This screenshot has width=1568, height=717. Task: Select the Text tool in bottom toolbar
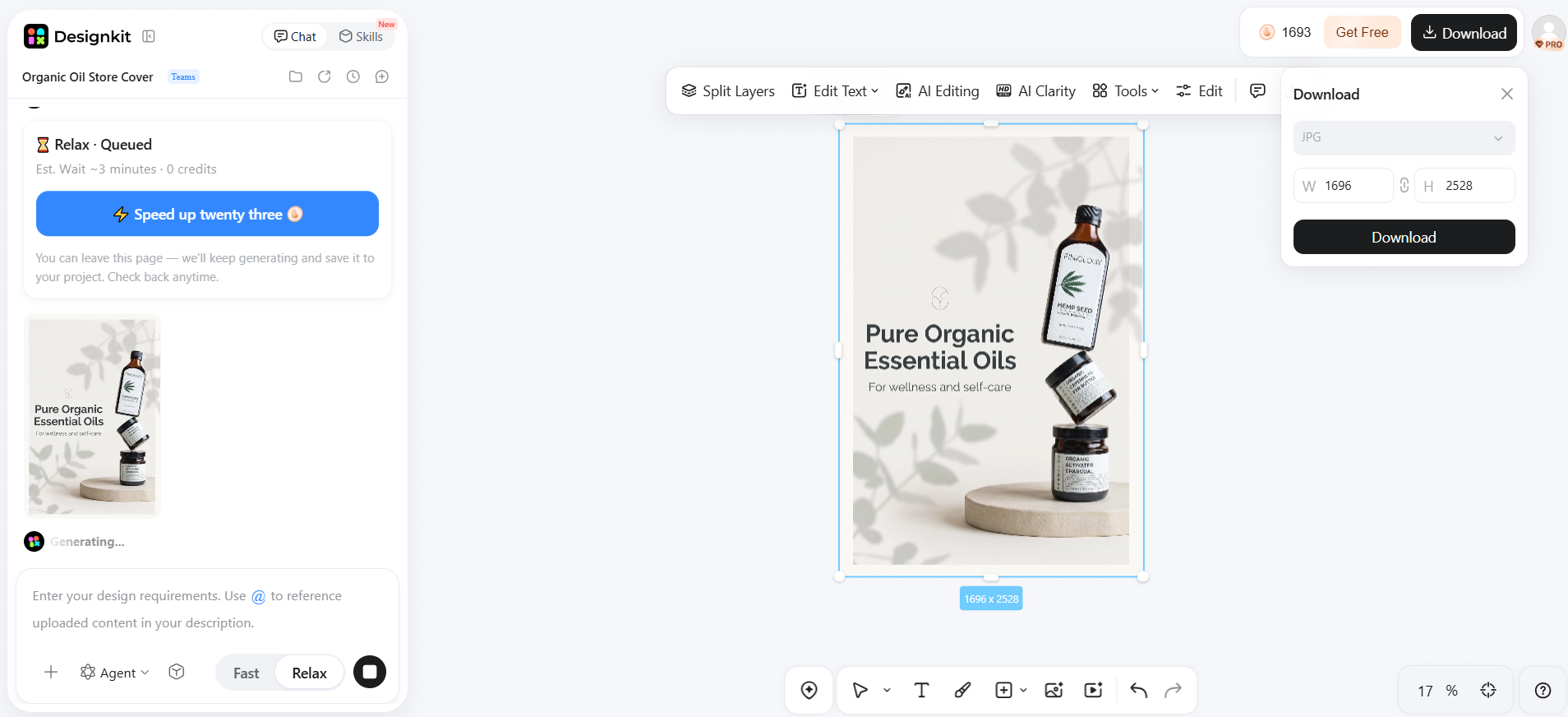(x=921, y=690)
